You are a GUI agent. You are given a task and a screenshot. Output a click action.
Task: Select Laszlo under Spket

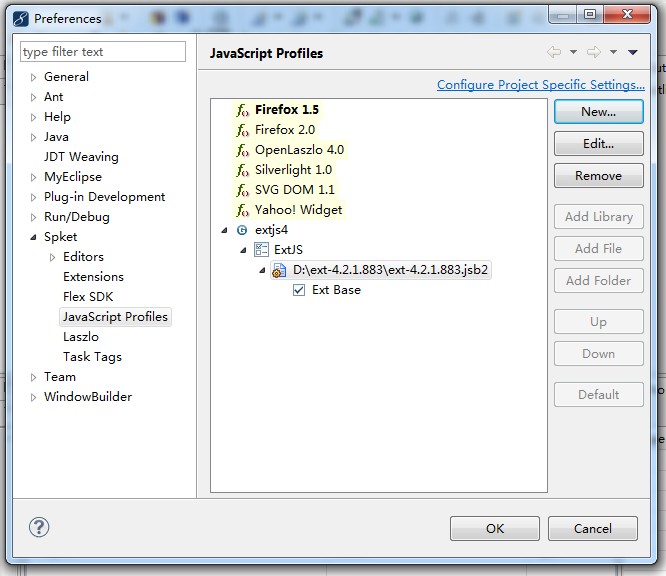point(81,336)
